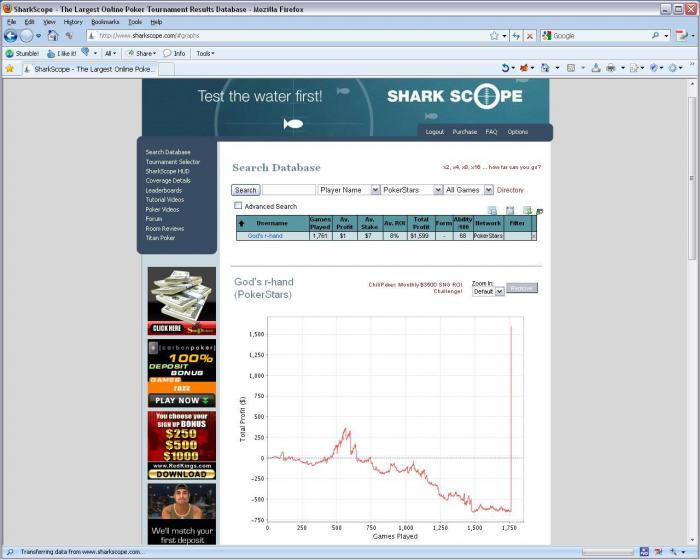Click the Logout link
This screenshot has height=560, width=700.
(434, 132)
